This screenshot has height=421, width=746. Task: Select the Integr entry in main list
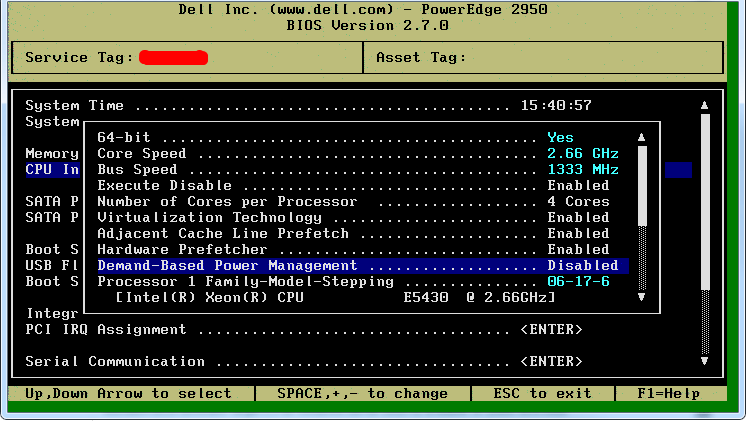tap(52, 313)
